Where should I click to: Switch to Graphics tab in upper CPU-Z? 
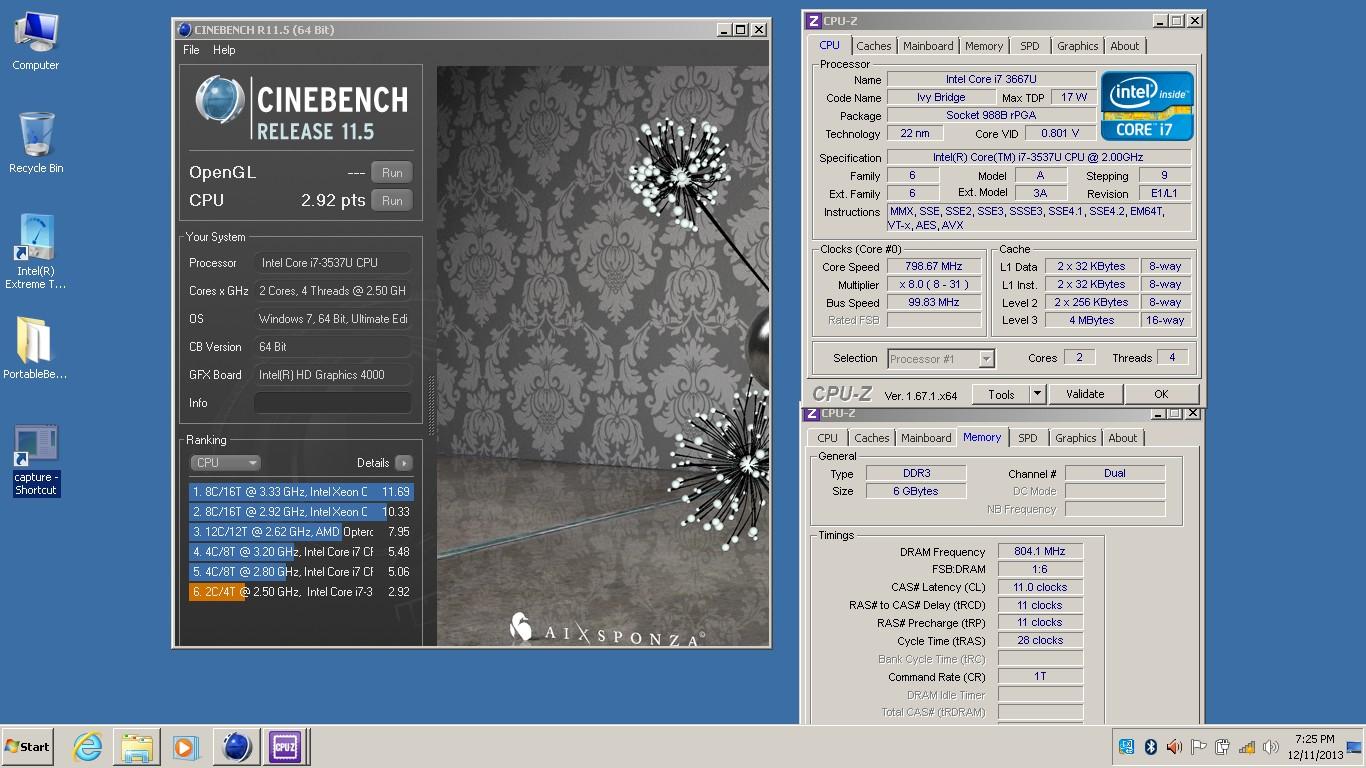[x=1078, y=46]
